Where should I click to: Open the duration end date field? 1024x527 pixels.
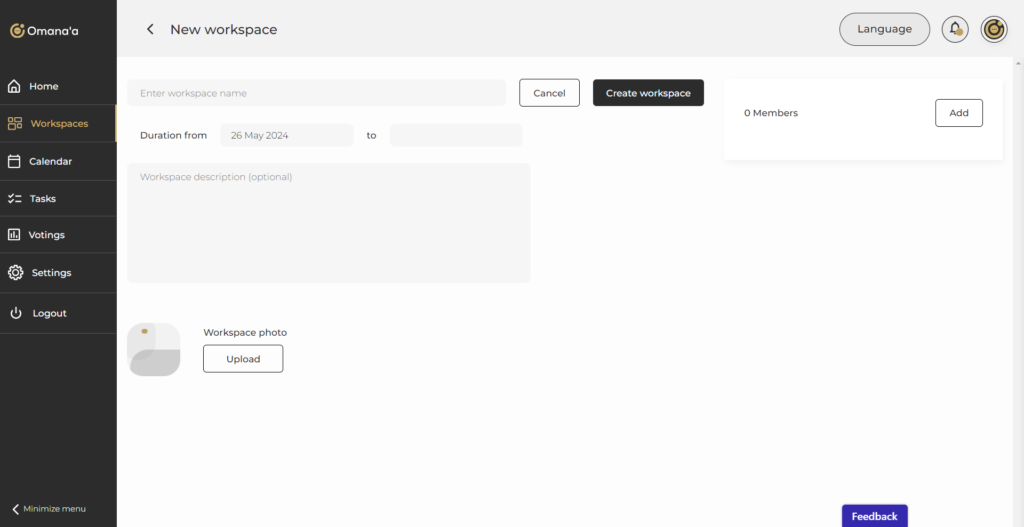456,135
